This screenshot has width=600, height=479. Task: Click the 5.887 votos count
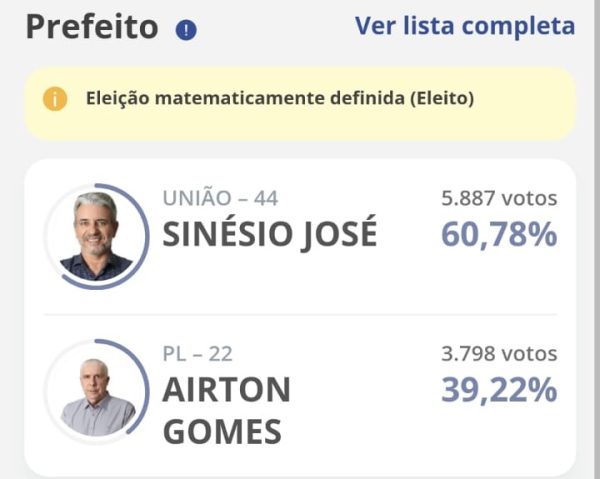[x=499, y=199]
